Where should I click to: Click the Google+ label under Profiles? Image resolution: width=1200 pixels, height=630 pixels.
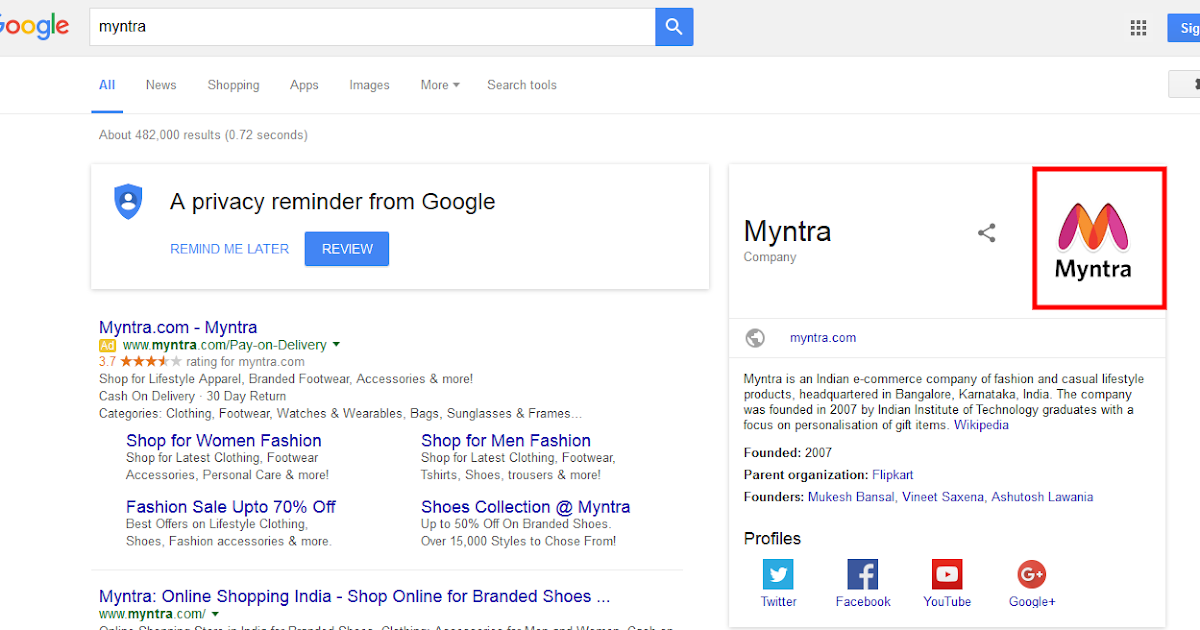click(1032, 602)
